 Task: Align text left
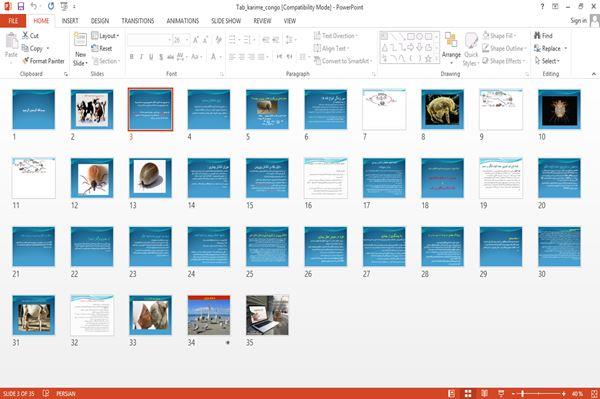point(232,57)
